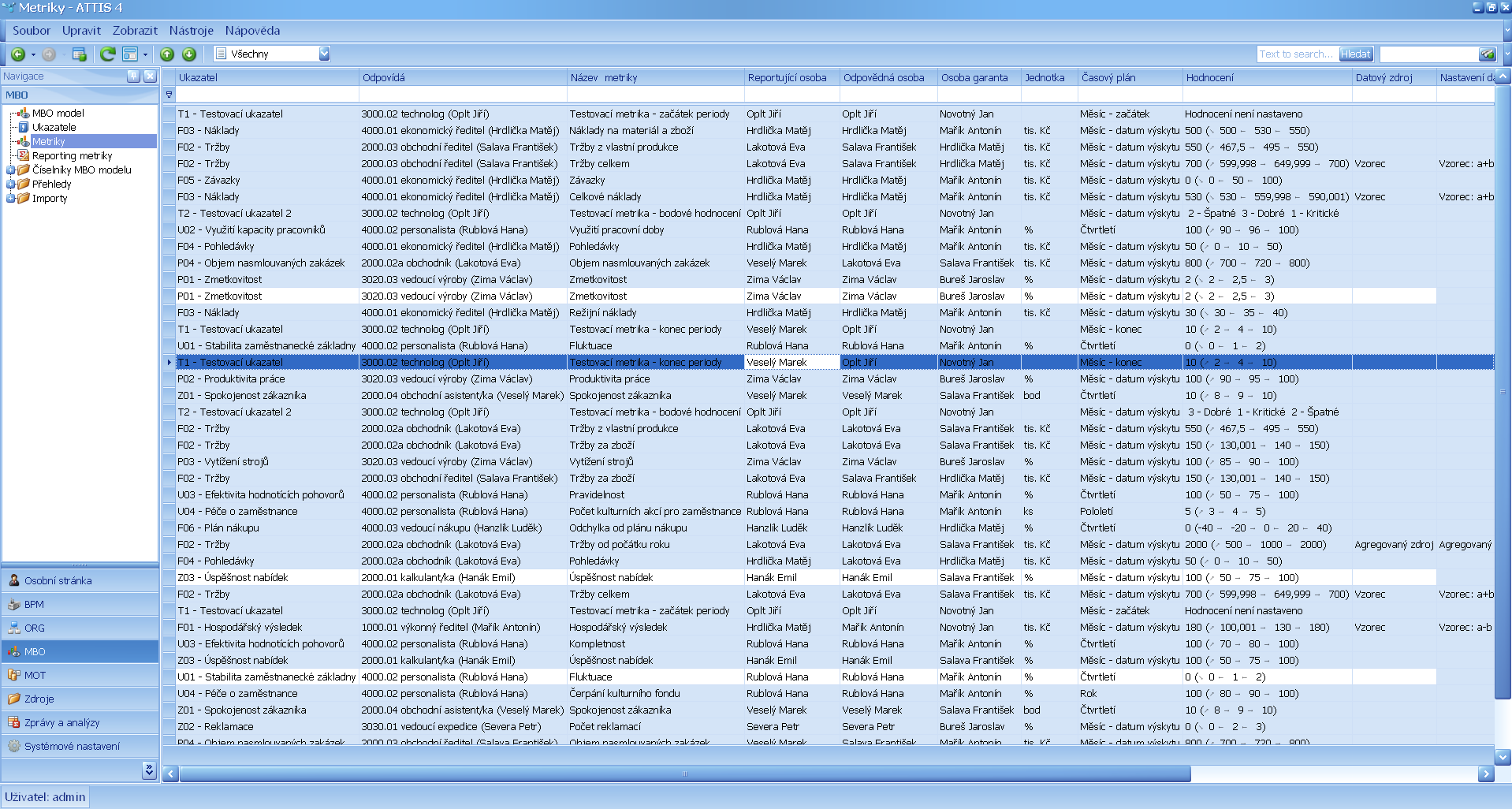Expand the Importy folder
The height and width of the screenshot is (809, 1512).
(x=11, y=198)
